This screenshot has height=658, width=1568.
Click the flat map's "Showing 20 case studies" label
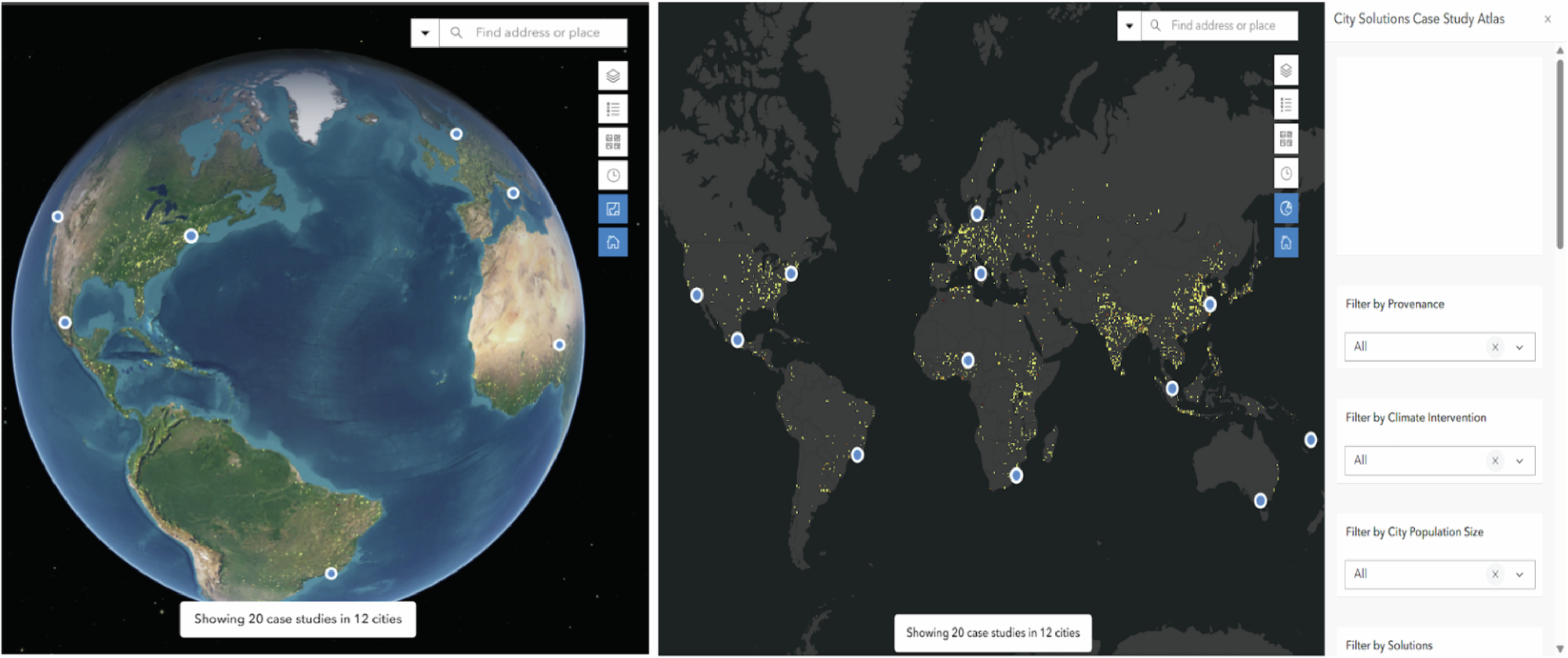(993, 633)
